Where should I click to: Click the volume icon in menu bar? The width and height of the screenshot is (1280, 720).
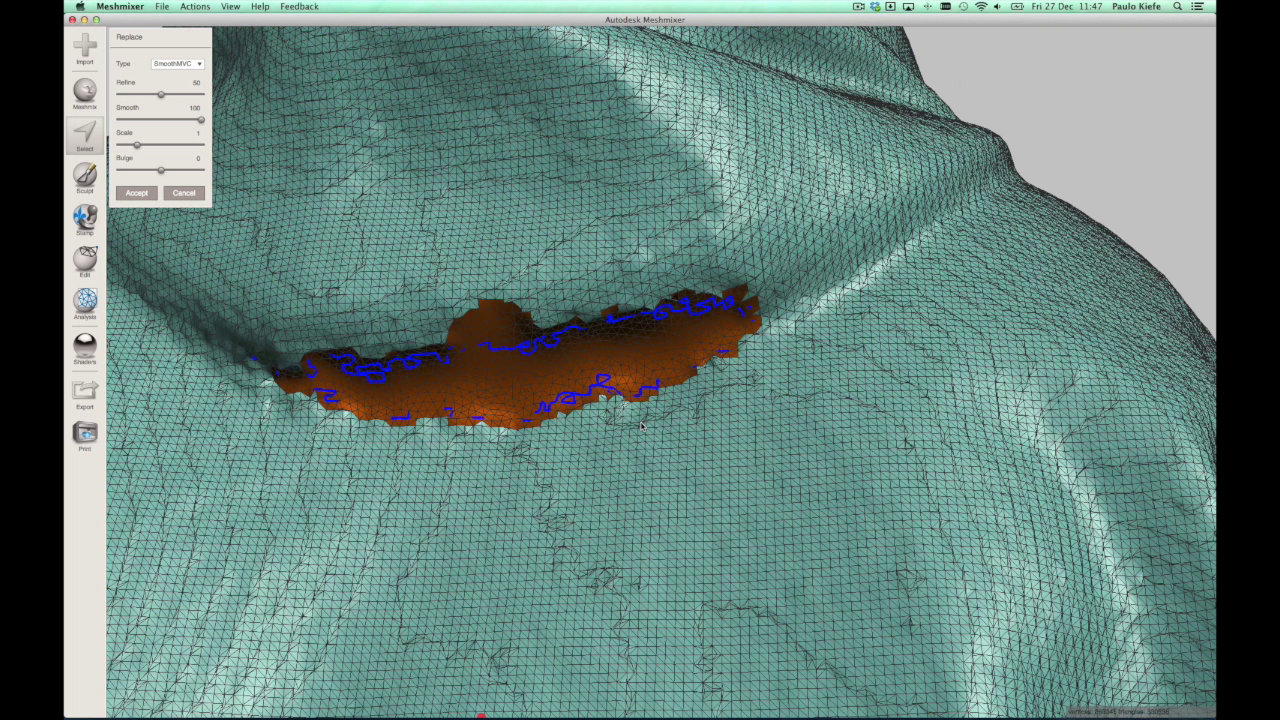tap(998, 6)
